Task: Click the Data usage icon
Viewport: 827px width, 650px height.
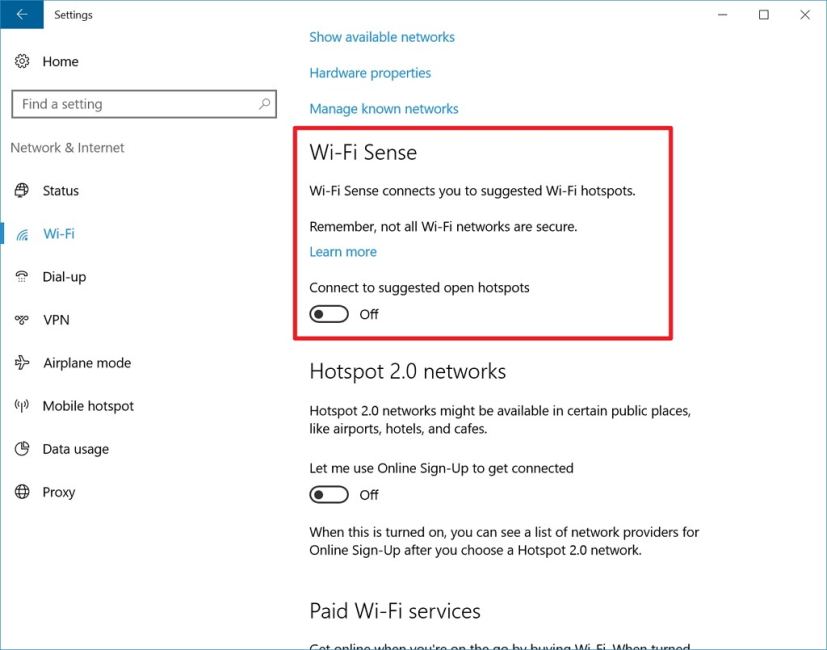Action: pos(22,449)
